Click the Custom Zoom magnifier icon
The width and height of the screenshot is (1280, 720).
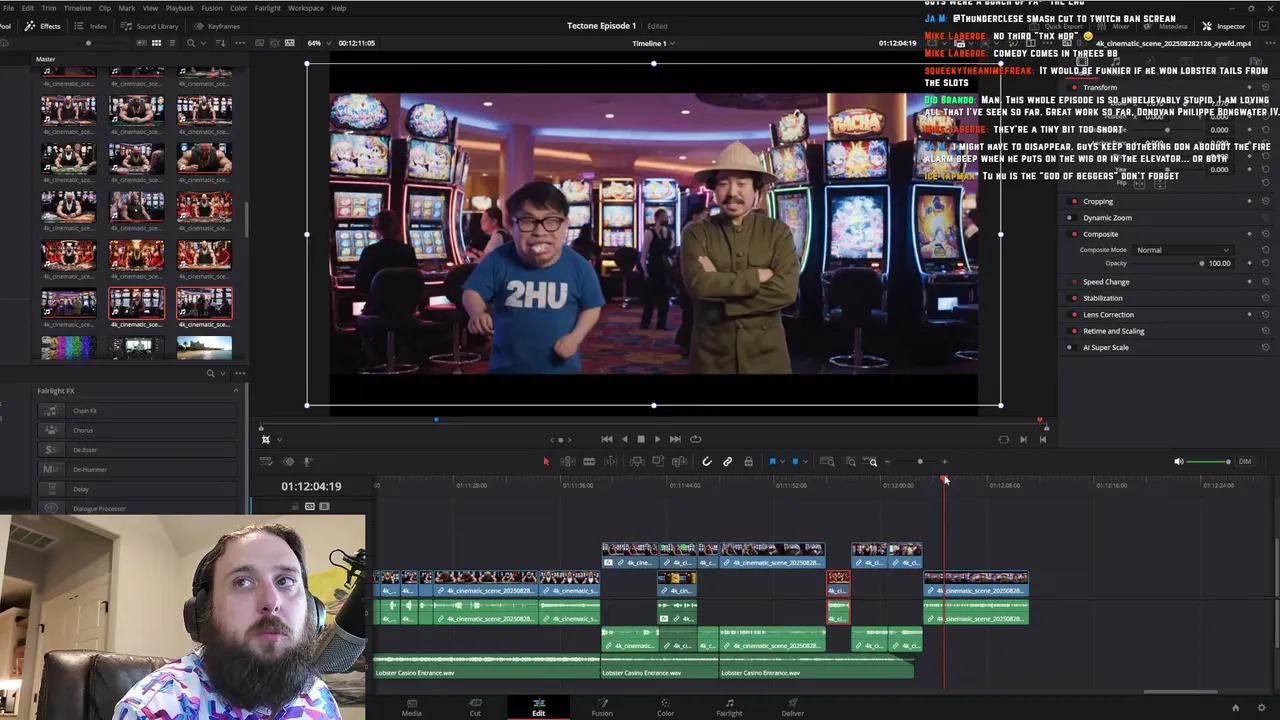873,461
